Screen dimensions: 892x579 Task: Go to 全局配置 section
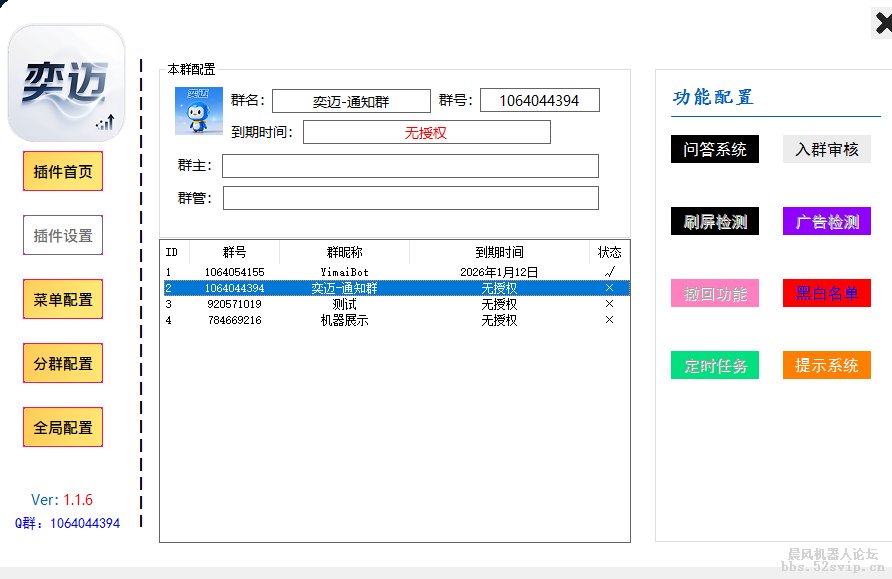tap(63, 428)
